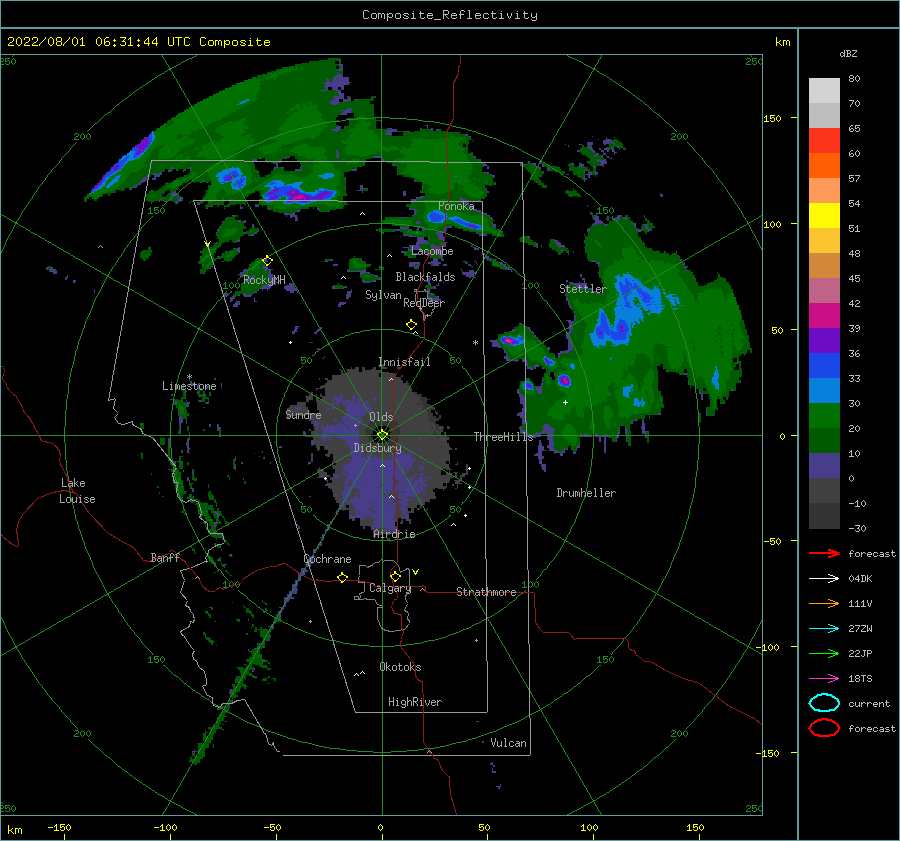This screenshot has height=841, width=900.
Task: Click the red forecast ellipse legend icon
Action: coord(824,728)
